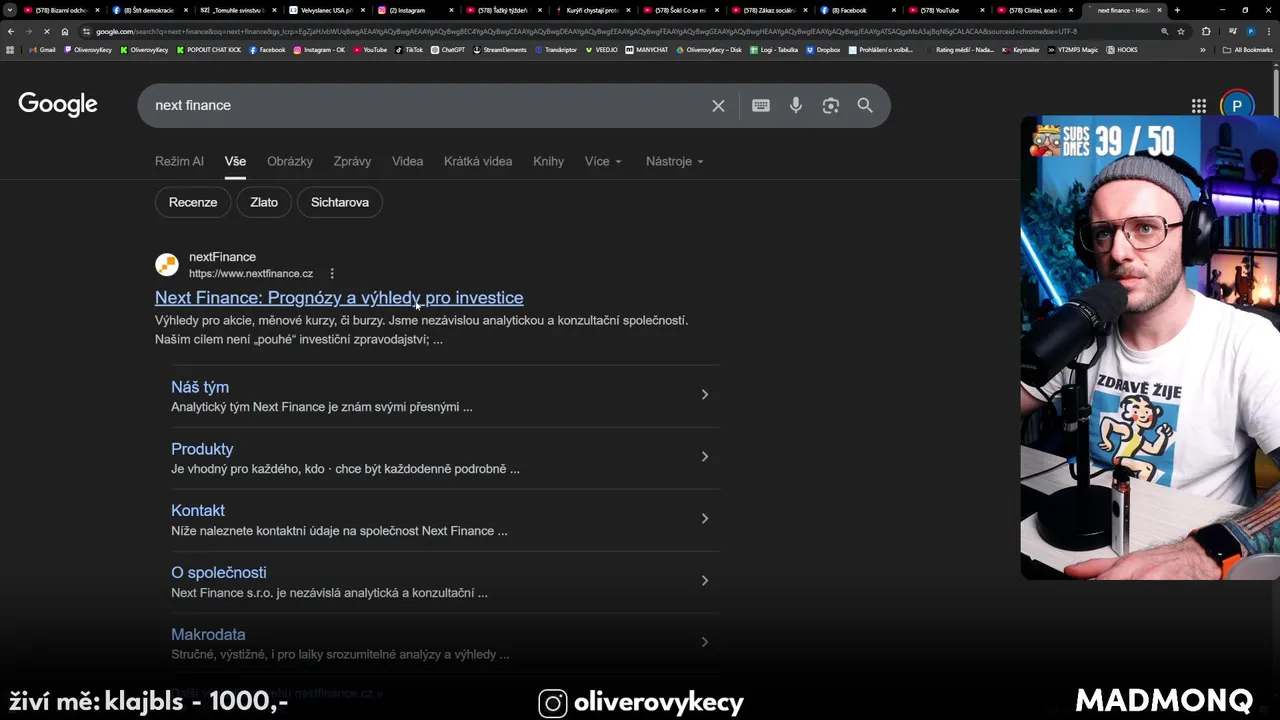This screenshot has height=720, width=1280.
Task: Open the Instagram - OK bookmark
Action: (x=319, y=49)
